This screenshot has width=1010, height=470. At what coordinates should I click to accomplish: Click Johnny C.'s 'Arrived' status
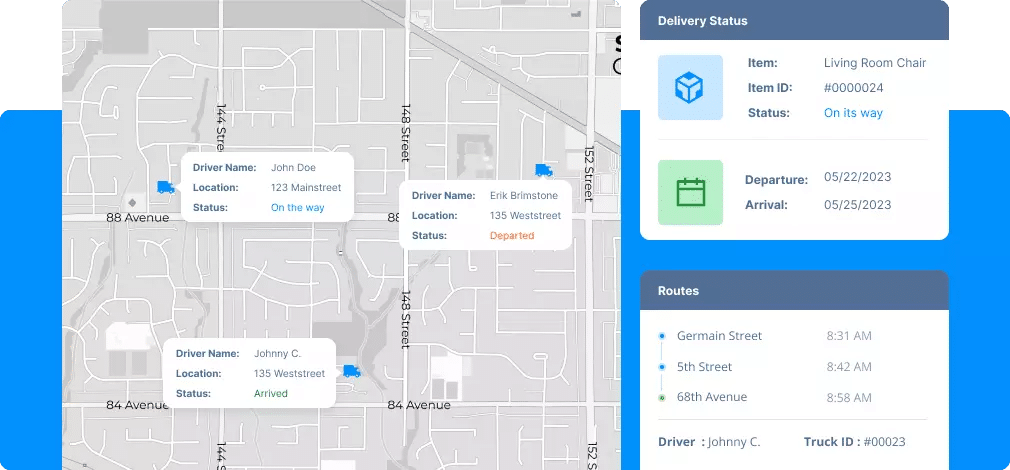click(x=271, y=393)
